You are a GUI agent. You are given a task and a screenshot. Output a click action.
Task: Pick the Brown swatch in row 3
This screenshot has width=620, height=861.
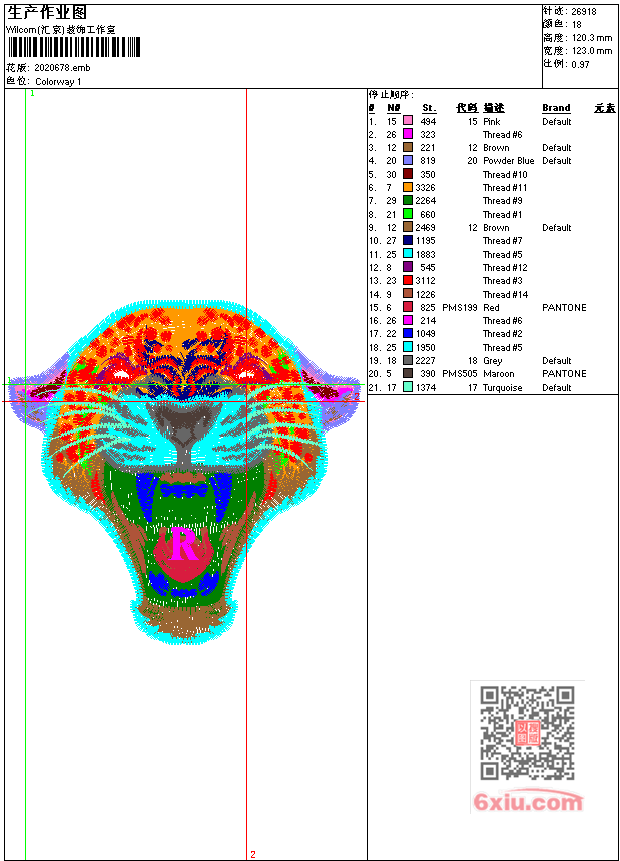click(x=408, y=147)
